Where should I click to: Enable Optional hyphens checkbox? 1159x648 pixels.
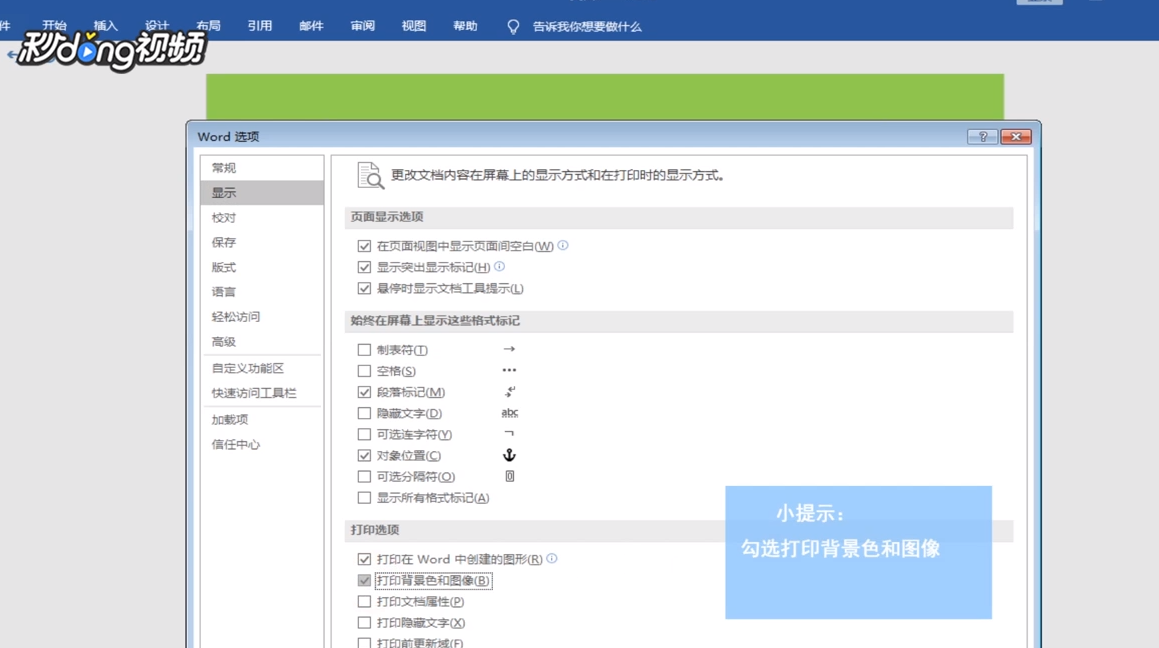pyautogui.click(x=364, y=434)
